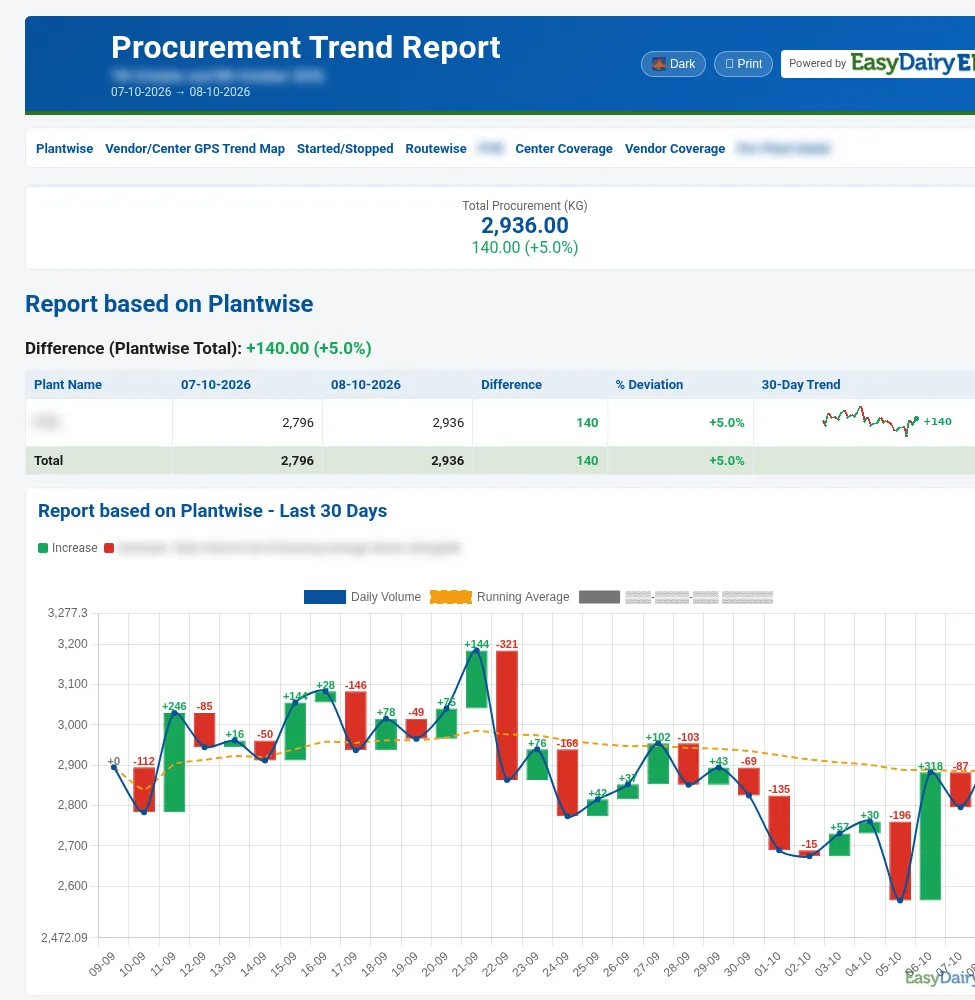Click the date range 07-10-2026 → 08-10-2026
The height and width of the screenshot is (1000, 975).
[180, 92]
